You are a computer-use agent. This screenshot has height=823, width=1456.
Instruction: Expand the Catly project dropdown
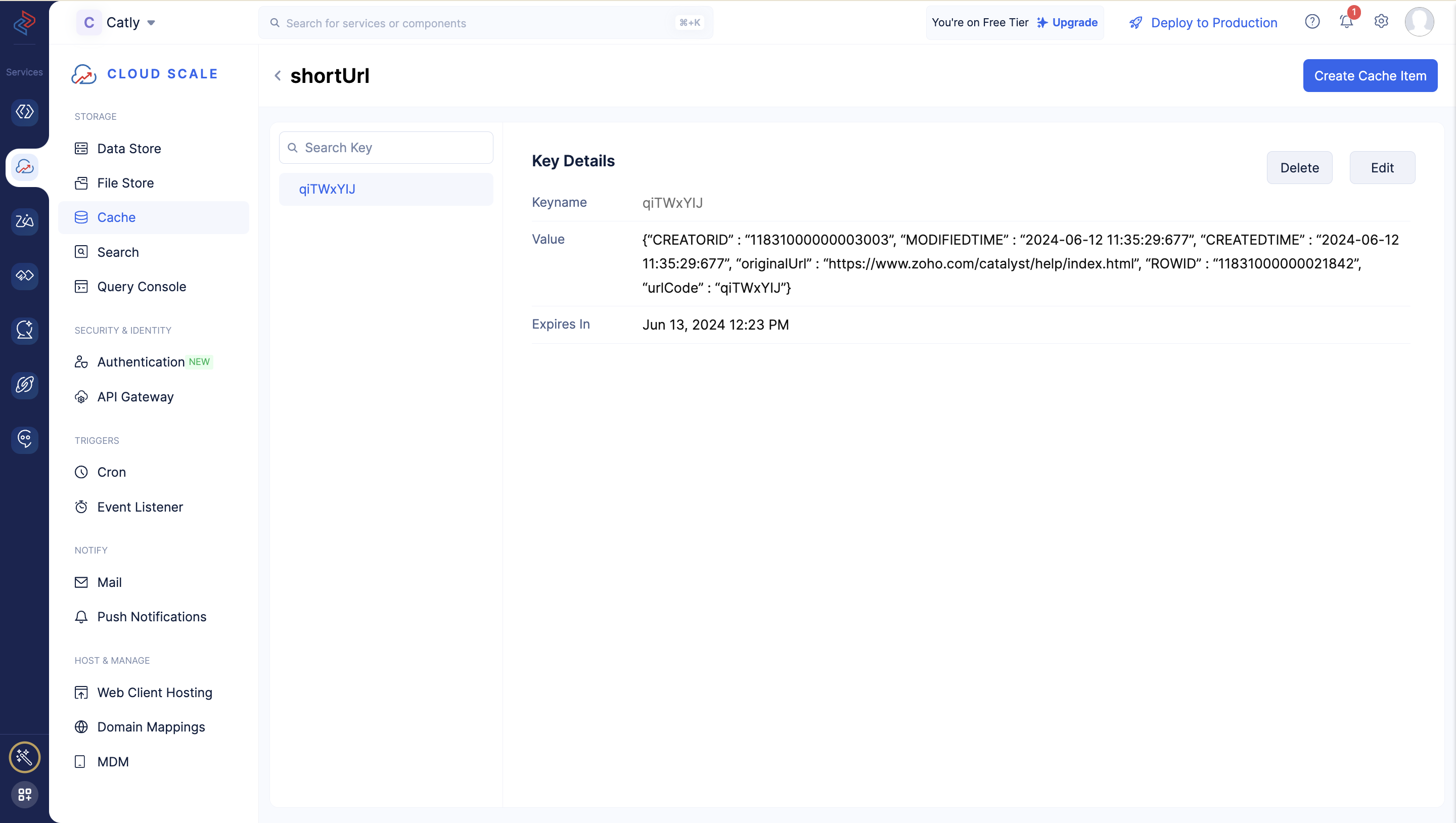151,22
